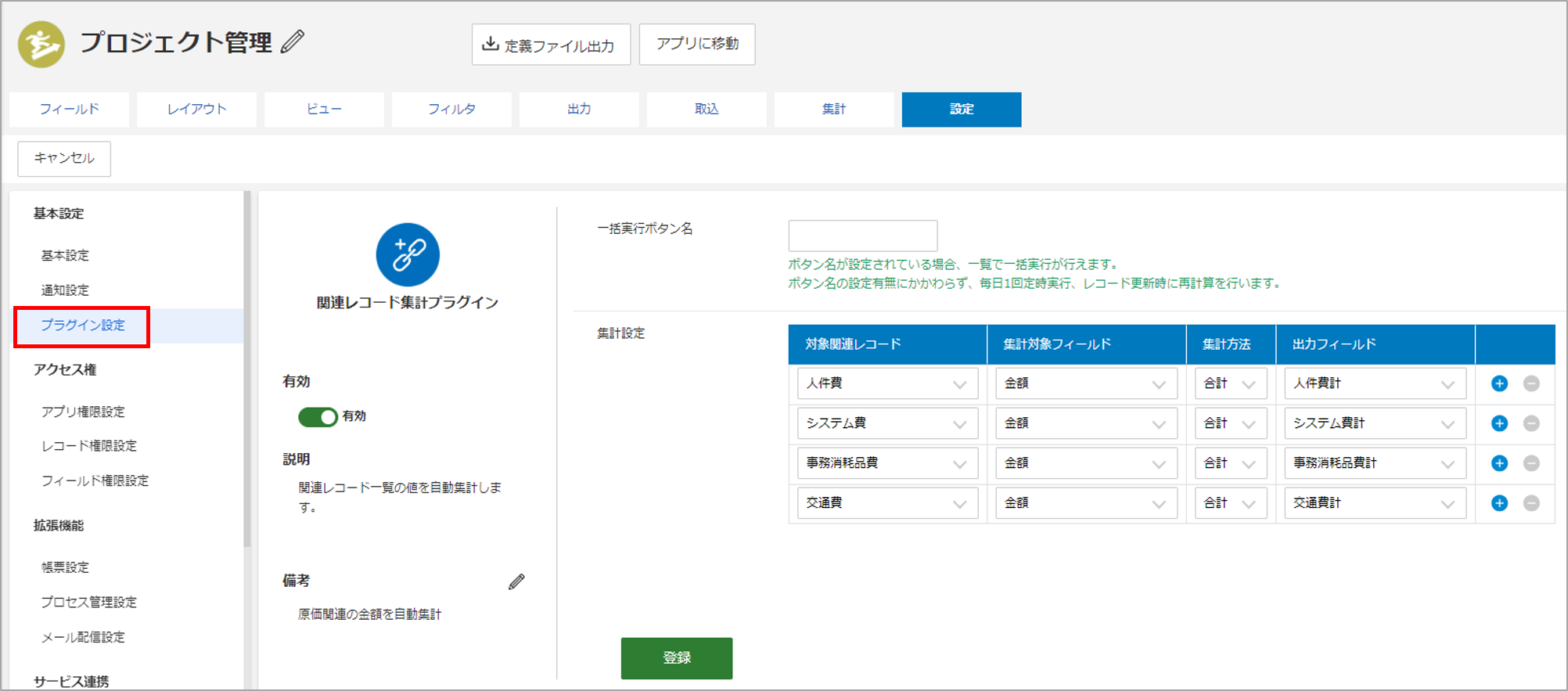This screenshot has width=1568, height=691.
Task: Click the green 登録 button
Action: 677,658
